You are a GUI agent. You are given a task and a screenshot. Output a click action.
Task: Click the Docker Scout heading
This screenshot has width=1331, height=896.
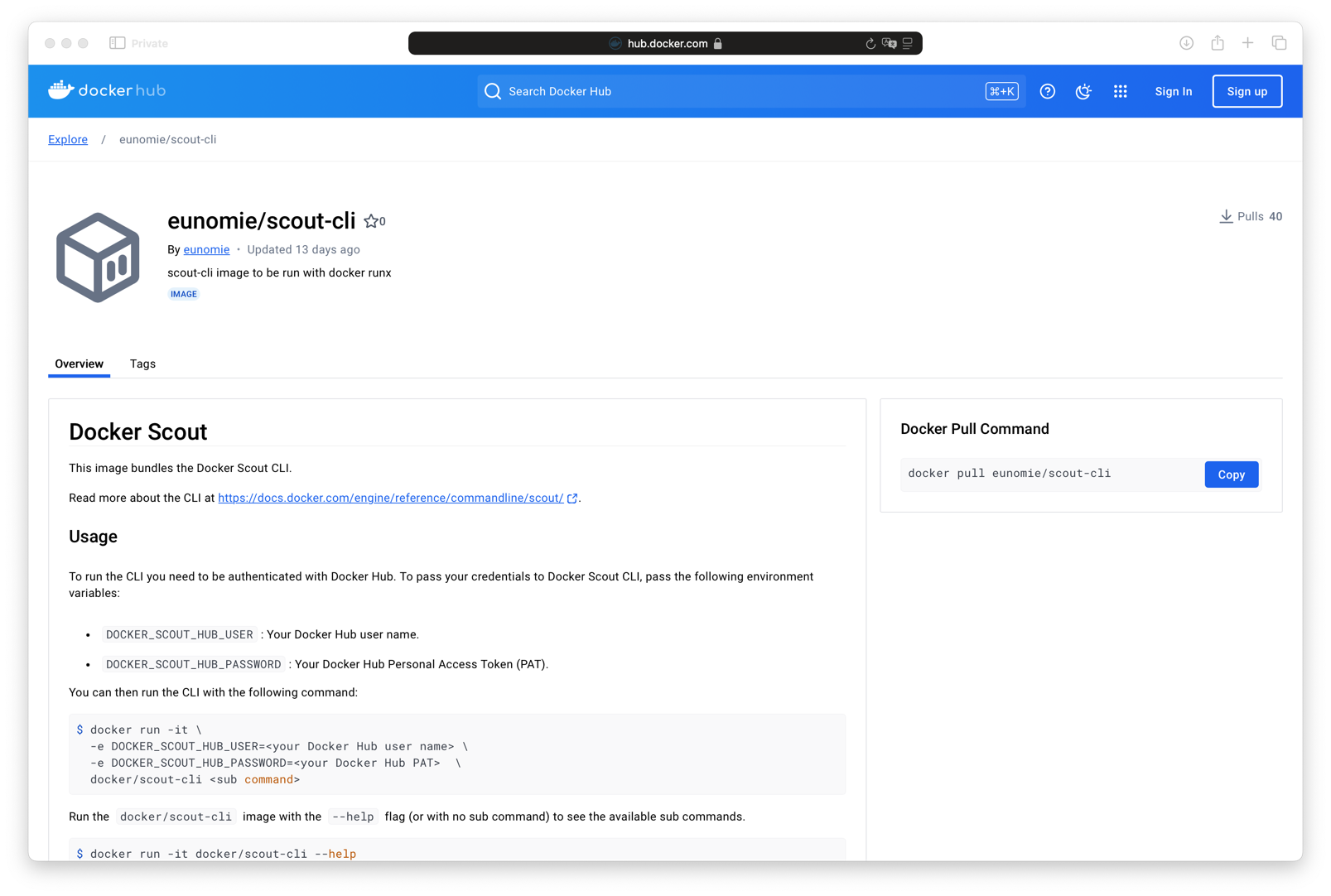[x=138, y=431]
